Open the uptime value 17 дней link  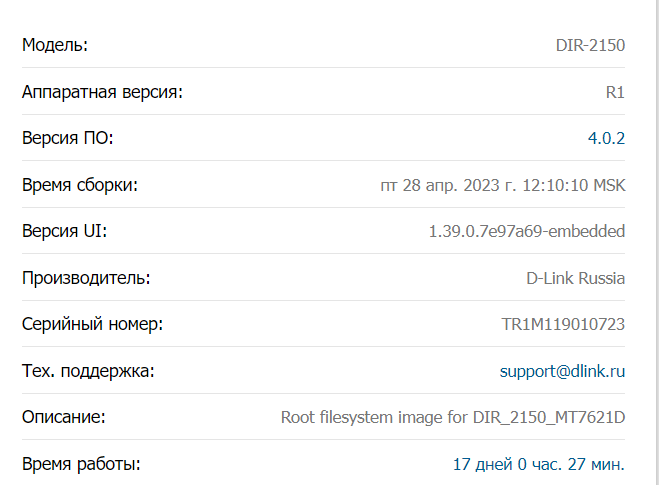point(539,464)
